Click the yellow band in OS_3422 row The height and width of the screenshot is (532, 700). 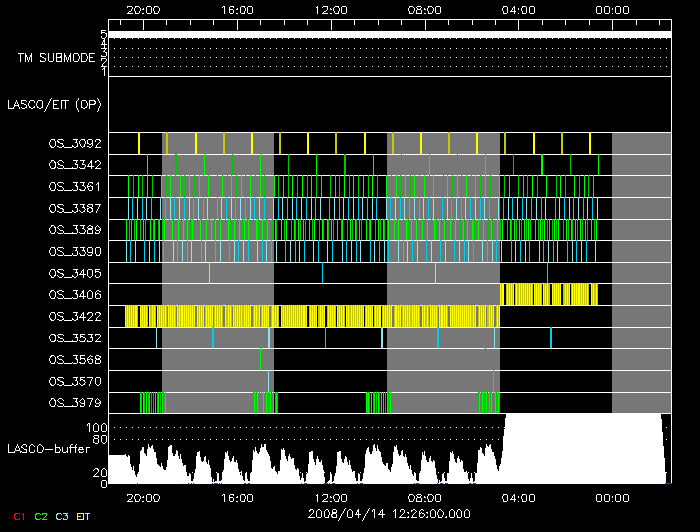(310, 316)
